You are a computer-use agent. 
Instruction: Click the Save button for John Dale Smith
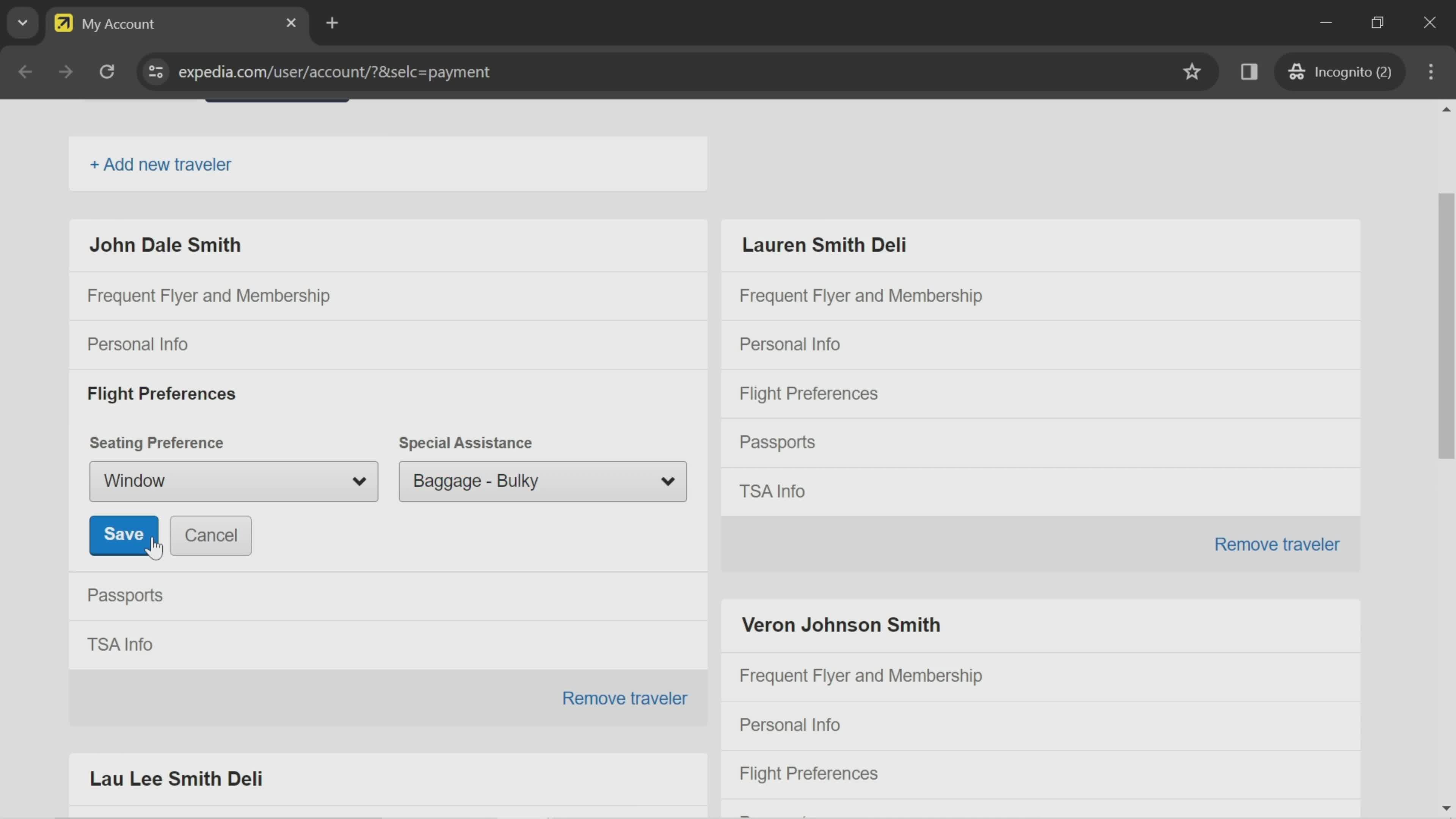(123, 534)
